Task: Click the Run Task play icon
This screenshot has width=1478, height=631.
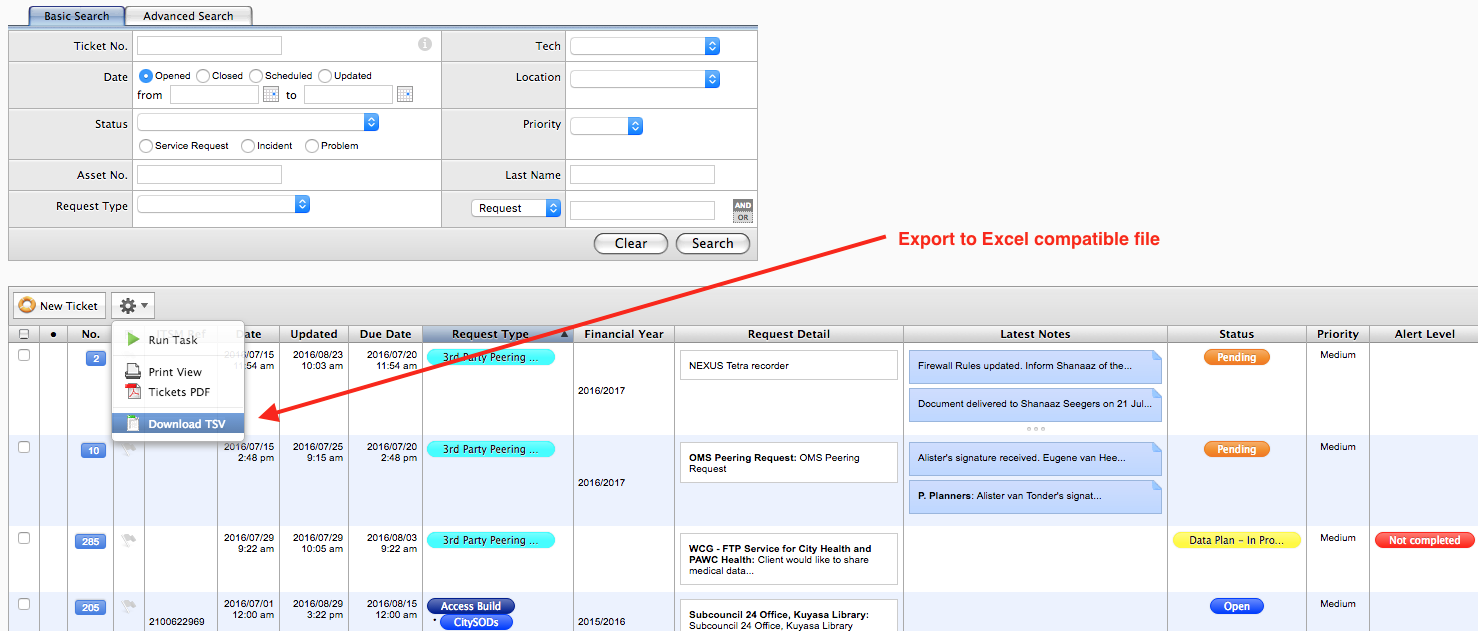Action: (x=133, y=340)
